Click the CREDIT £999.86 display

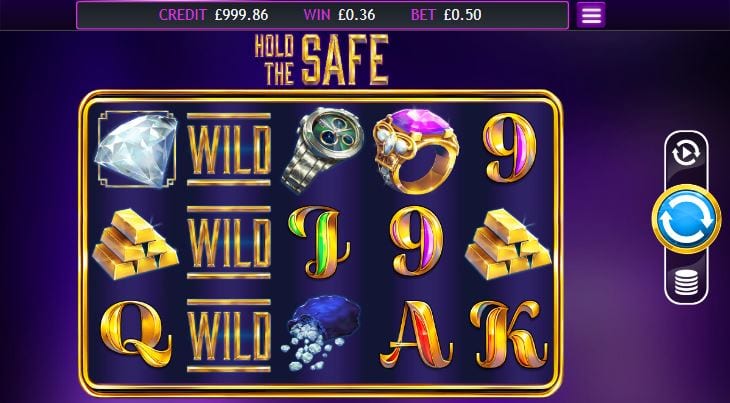click(x=213, y=15)
